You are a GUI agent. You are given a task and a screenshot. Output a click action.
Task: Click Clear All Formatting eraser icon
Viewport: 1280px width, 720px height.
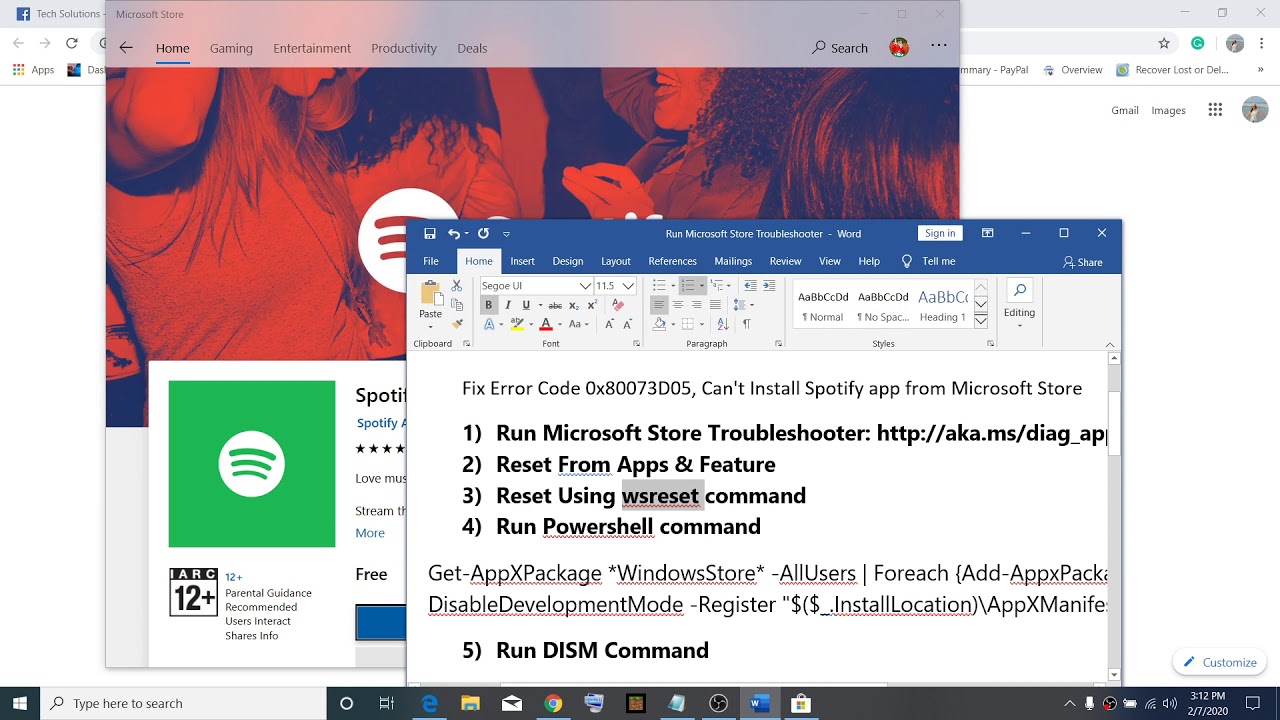pyautogui.click(x=618, y=305)
